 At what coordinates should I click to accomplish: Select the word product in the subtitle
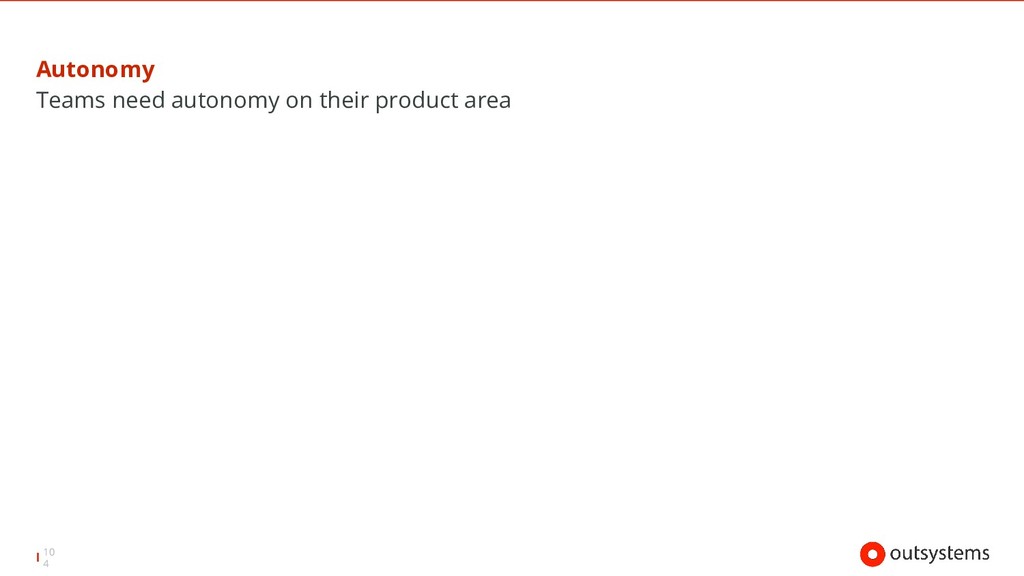pos(417,101)
